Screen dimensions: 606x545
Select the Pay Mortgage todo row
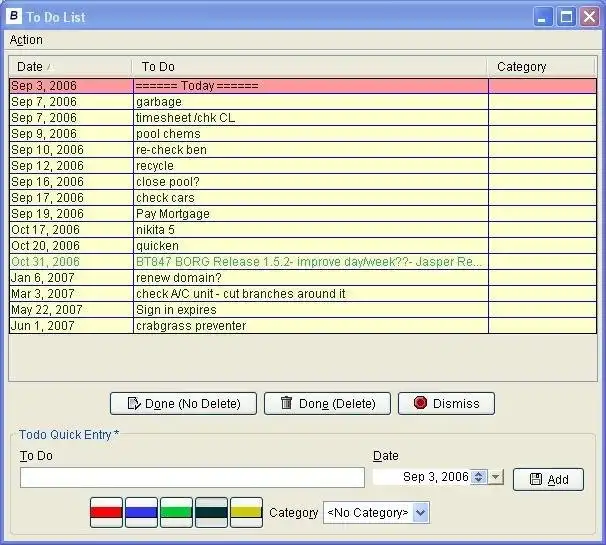(172, 214)
